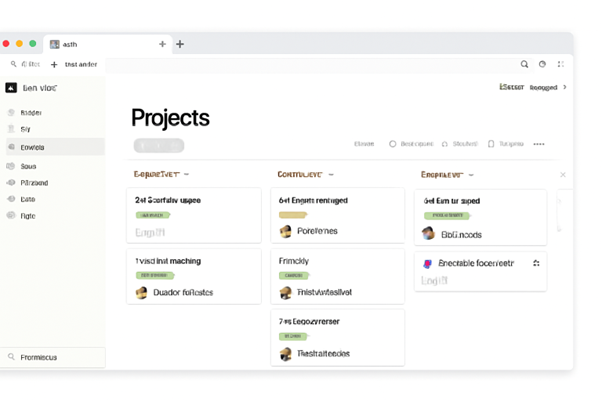Viewport: 602px width, 401px height.
Task: Toggle the circle option in the view toolbar
Action: (x=393, y=144)
